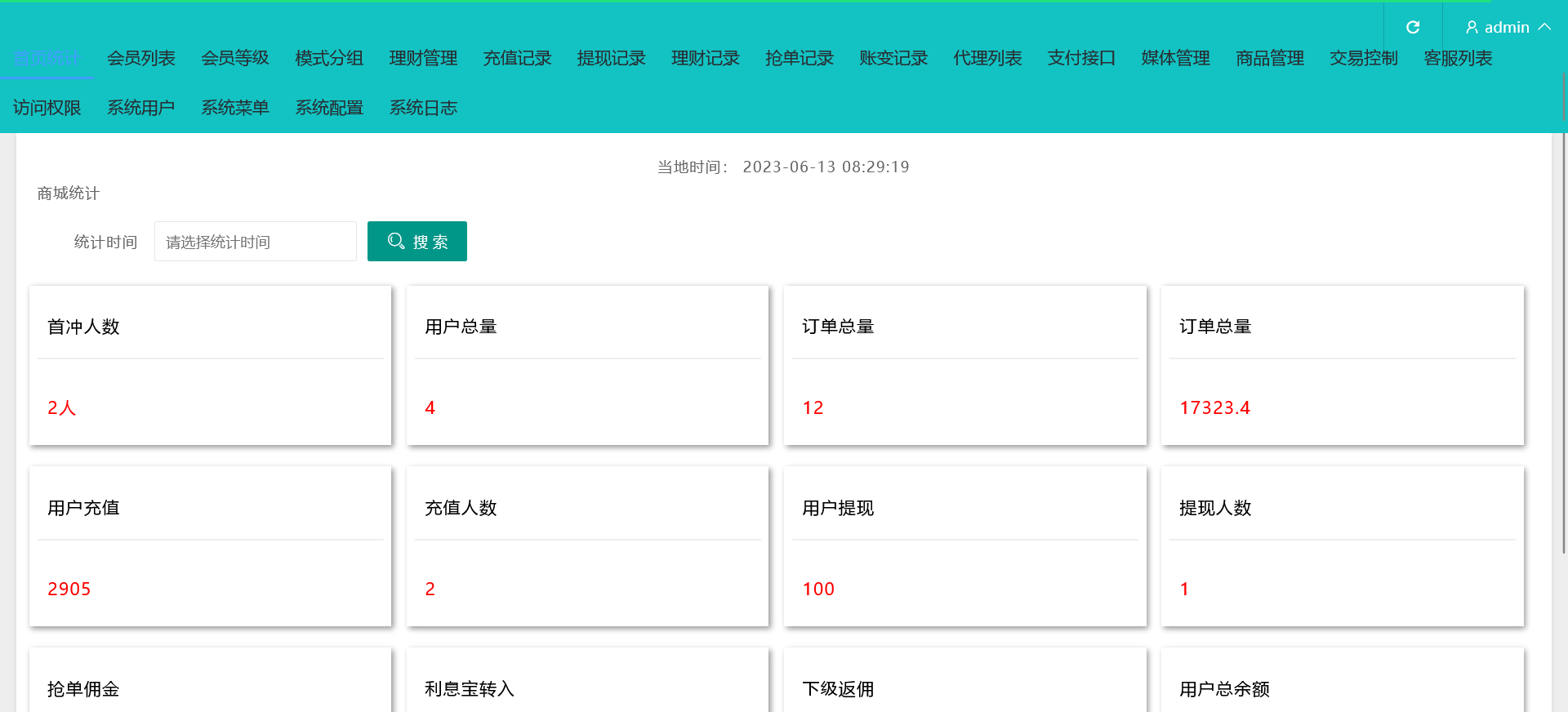Open the 代理列表 menu

coord(987,58)
